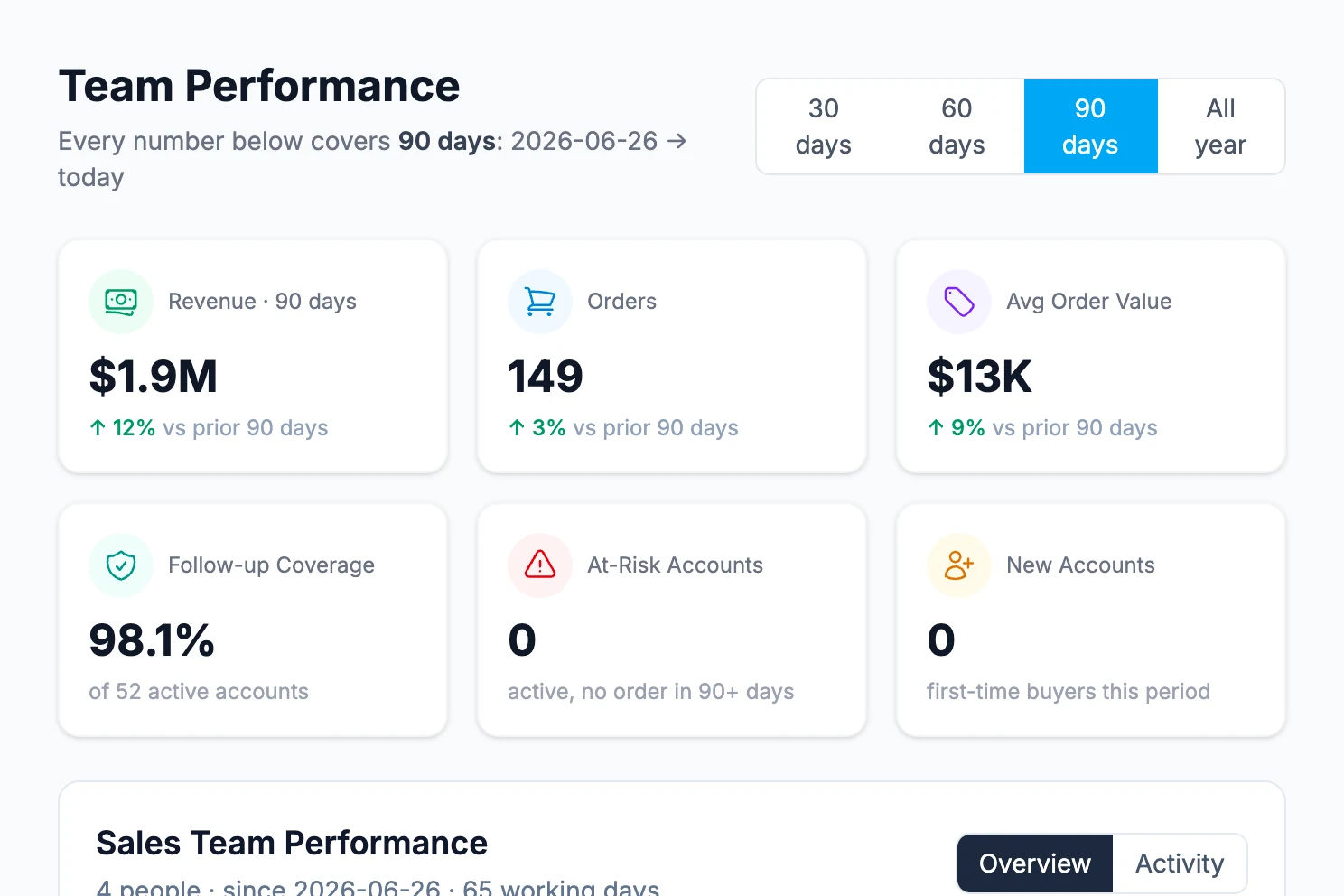Select the All year range
1344x896 pixels.
(1220, 126)
